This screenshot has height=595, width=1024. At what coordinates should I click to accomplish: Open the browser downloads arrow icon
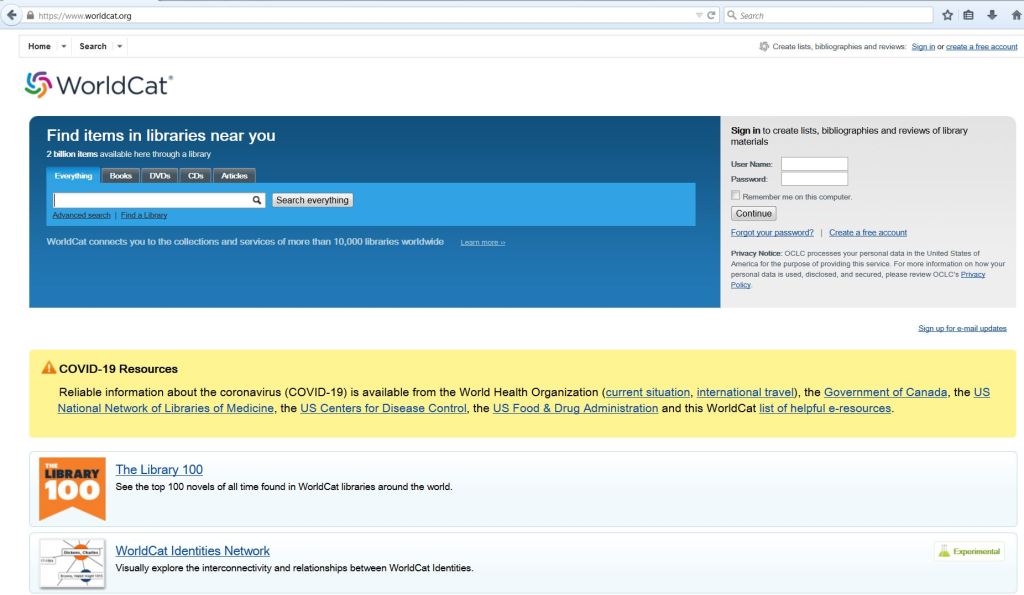991,15
